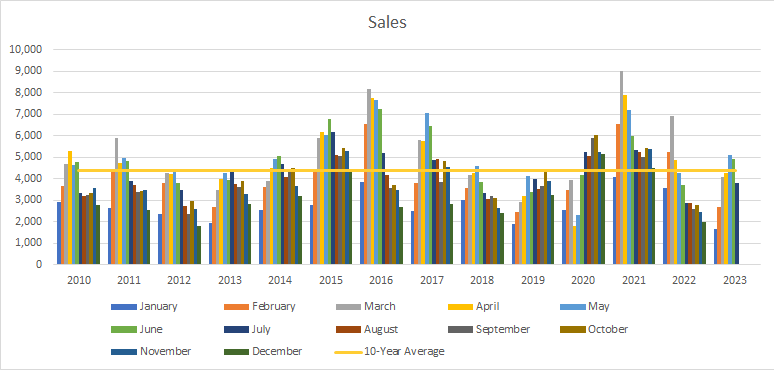Click the October legend entry
The width and height of the screenshot is (774, 370).
click(x=594, y=329)
